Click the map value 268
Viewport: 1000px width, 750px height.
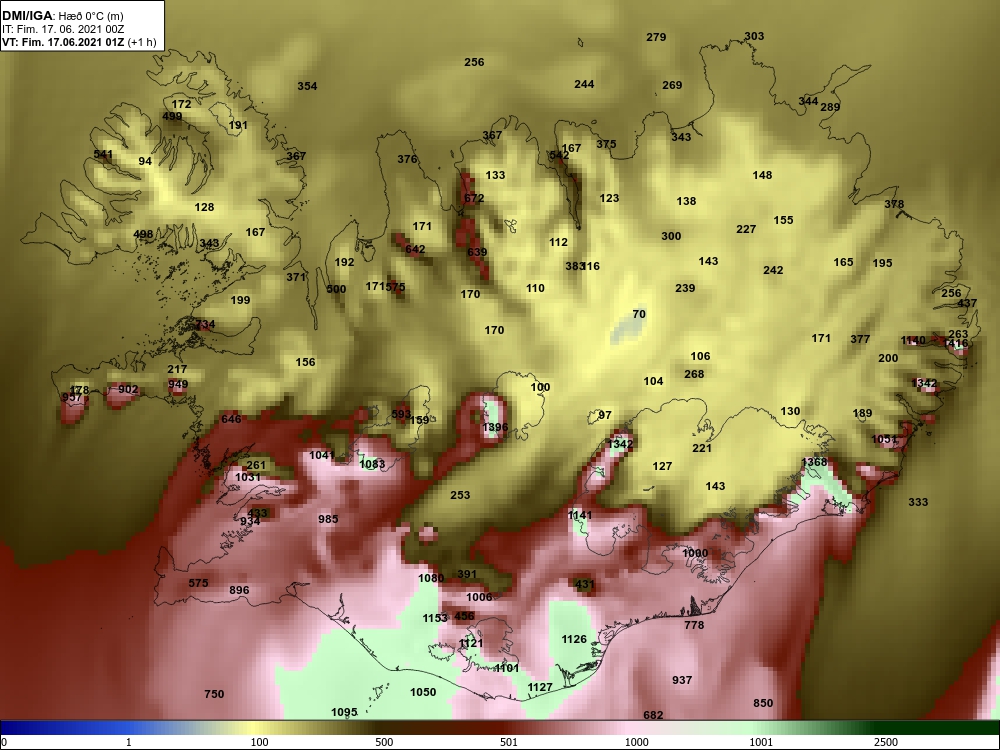pos(694,374)
